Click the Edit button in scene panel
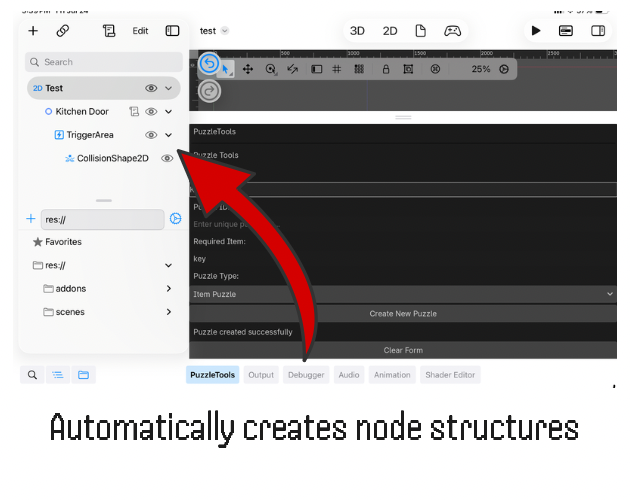 click(x=140, y=31)
